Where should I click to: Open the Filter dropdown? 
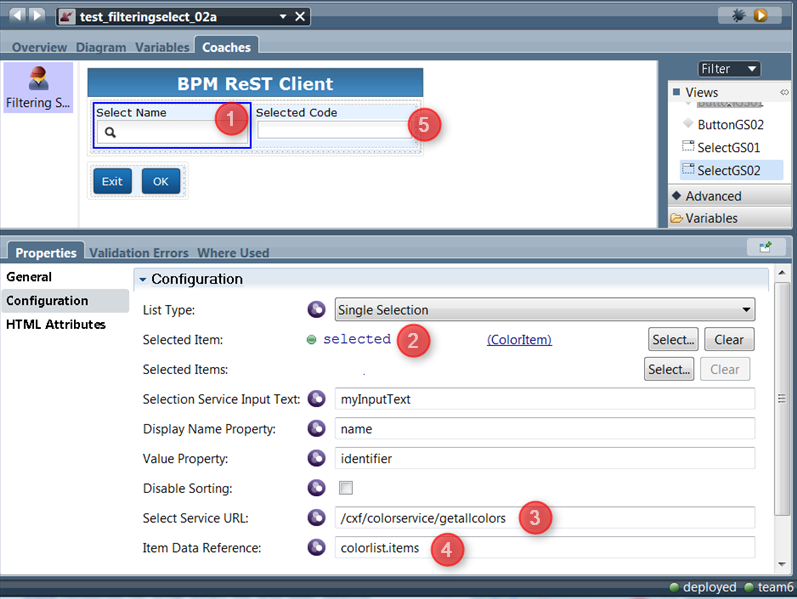[x=729, y=69]
